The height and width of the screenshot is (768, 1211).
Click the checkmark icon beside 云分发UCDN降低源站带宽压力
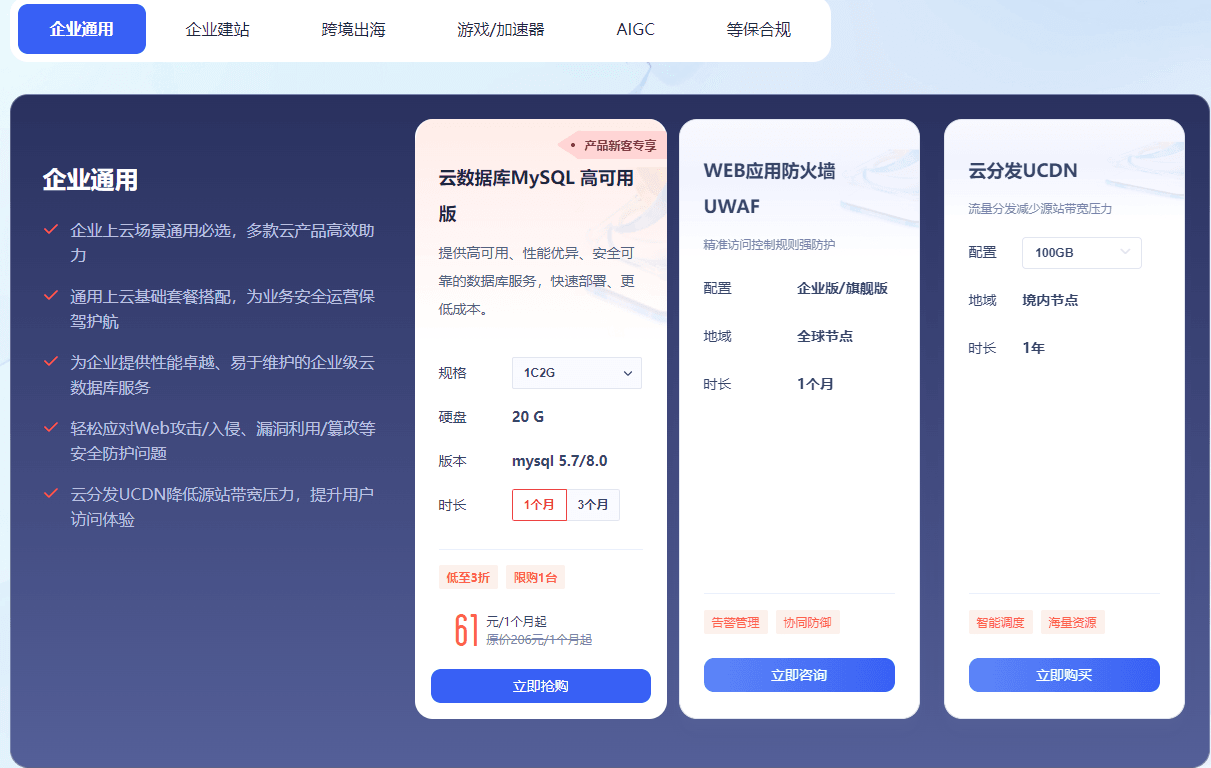click(50, 494)
